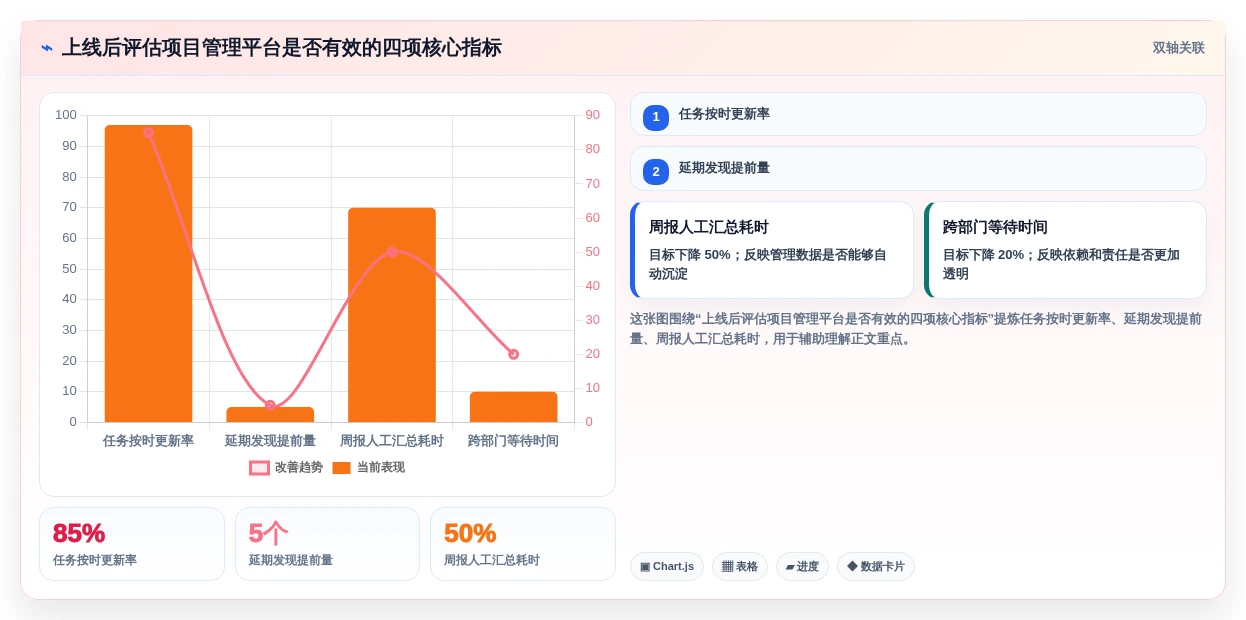Click the lightning icon beside the title
This screenshot has height=620, width=1246.
tap(47, 48)
